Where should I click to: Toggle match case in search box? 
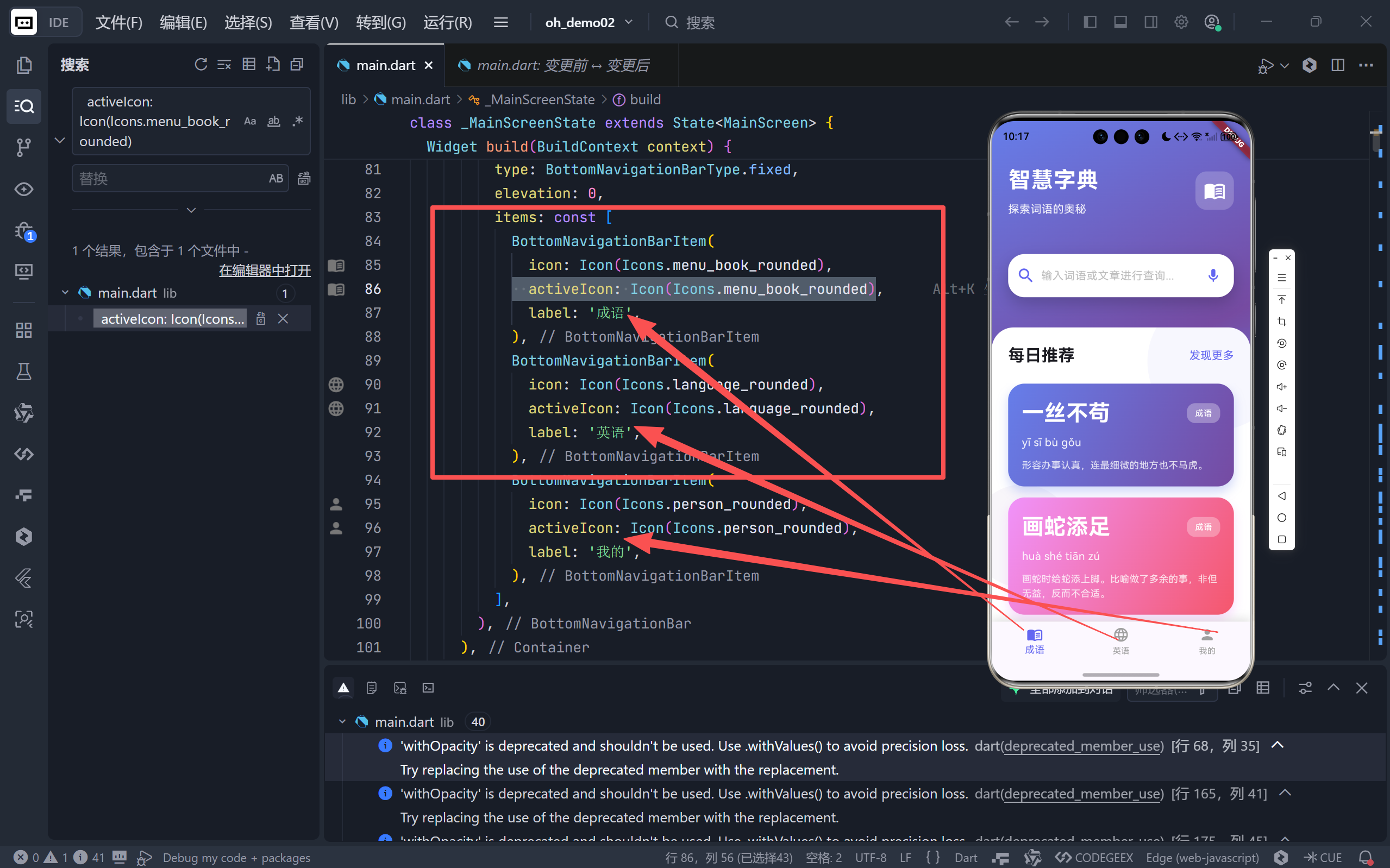click(x=250, y=121)
